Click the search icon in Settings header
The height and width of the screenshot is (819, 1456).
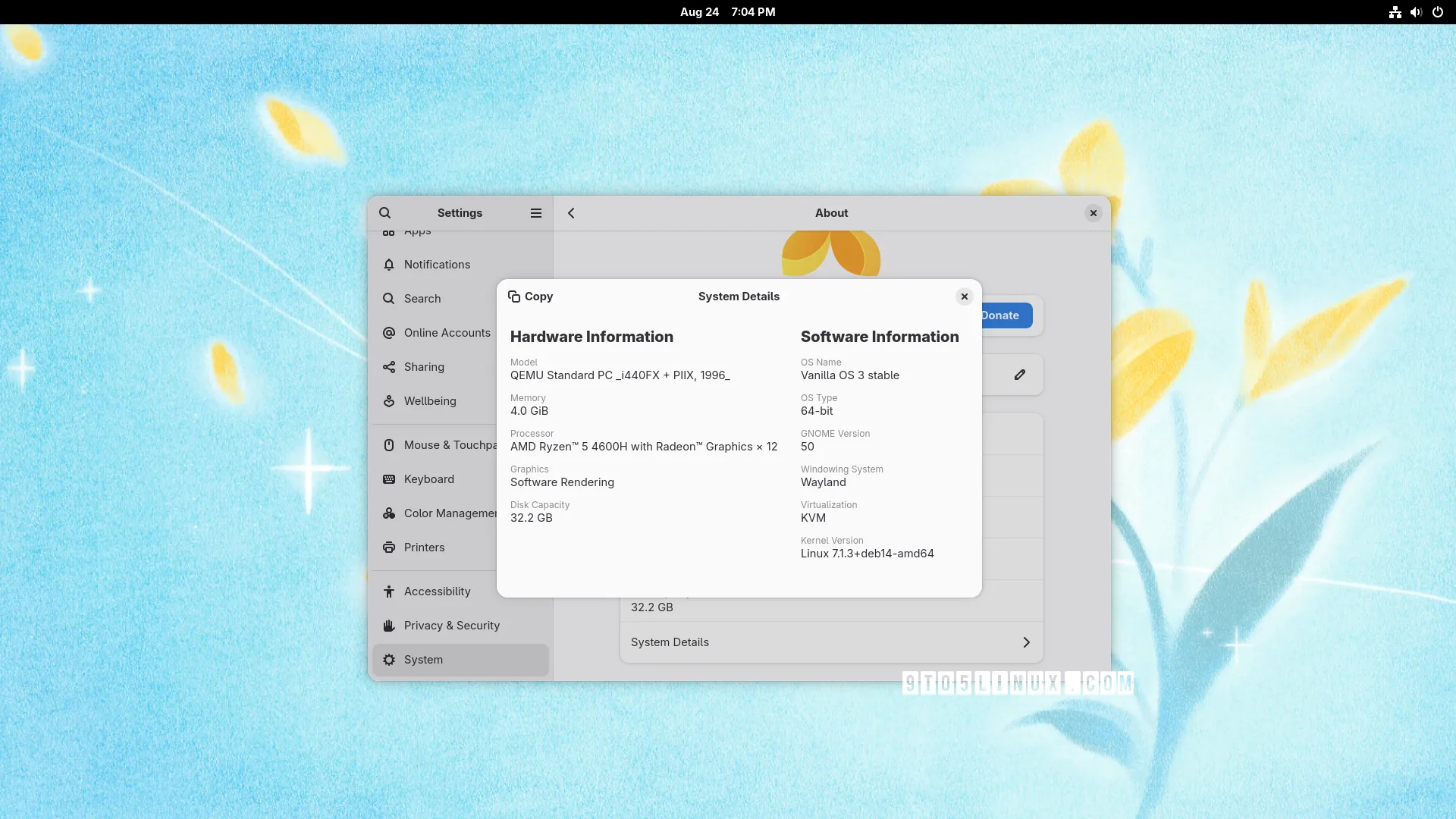(385, 213)
